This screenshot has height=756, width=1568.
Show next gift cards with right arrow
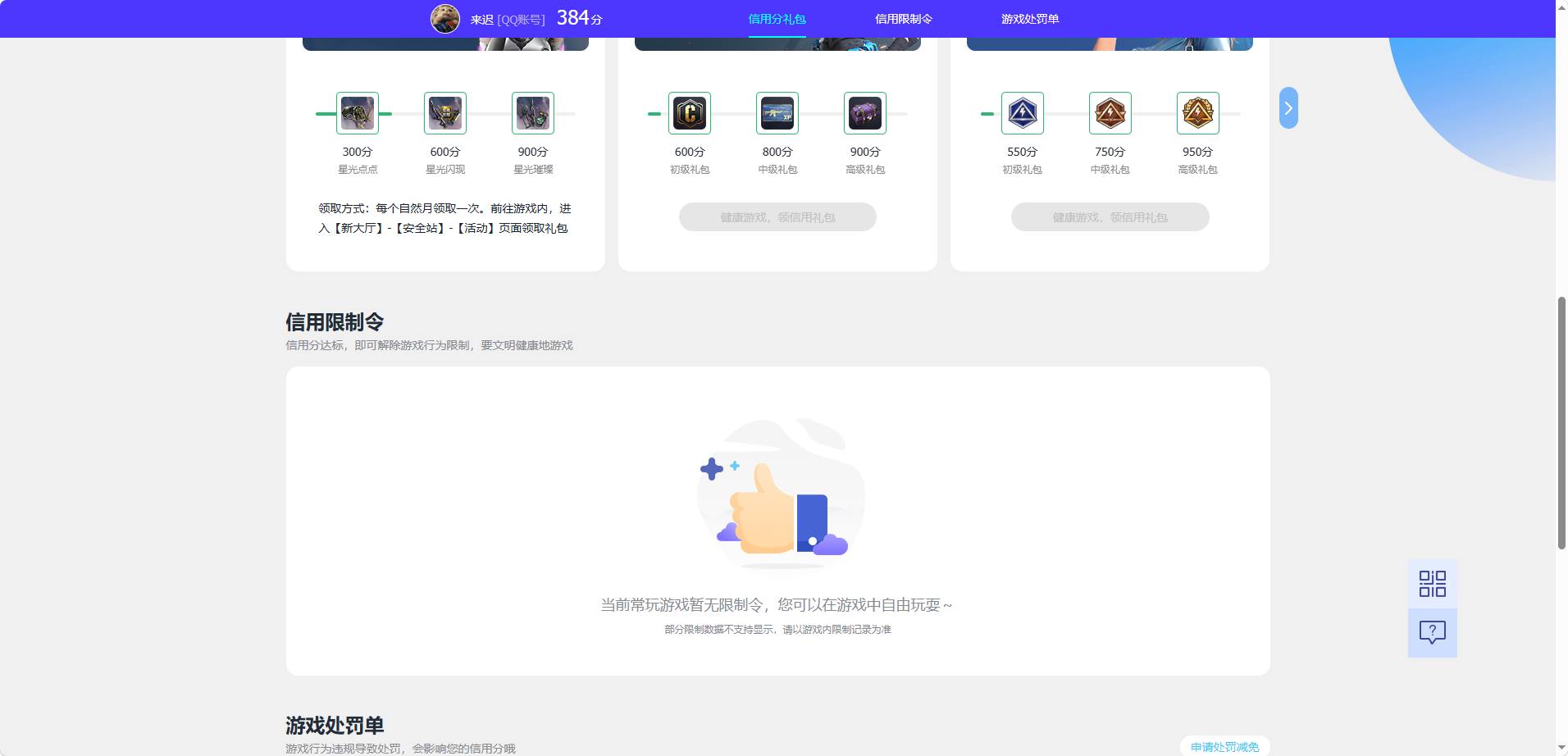tap(1288, 108)
